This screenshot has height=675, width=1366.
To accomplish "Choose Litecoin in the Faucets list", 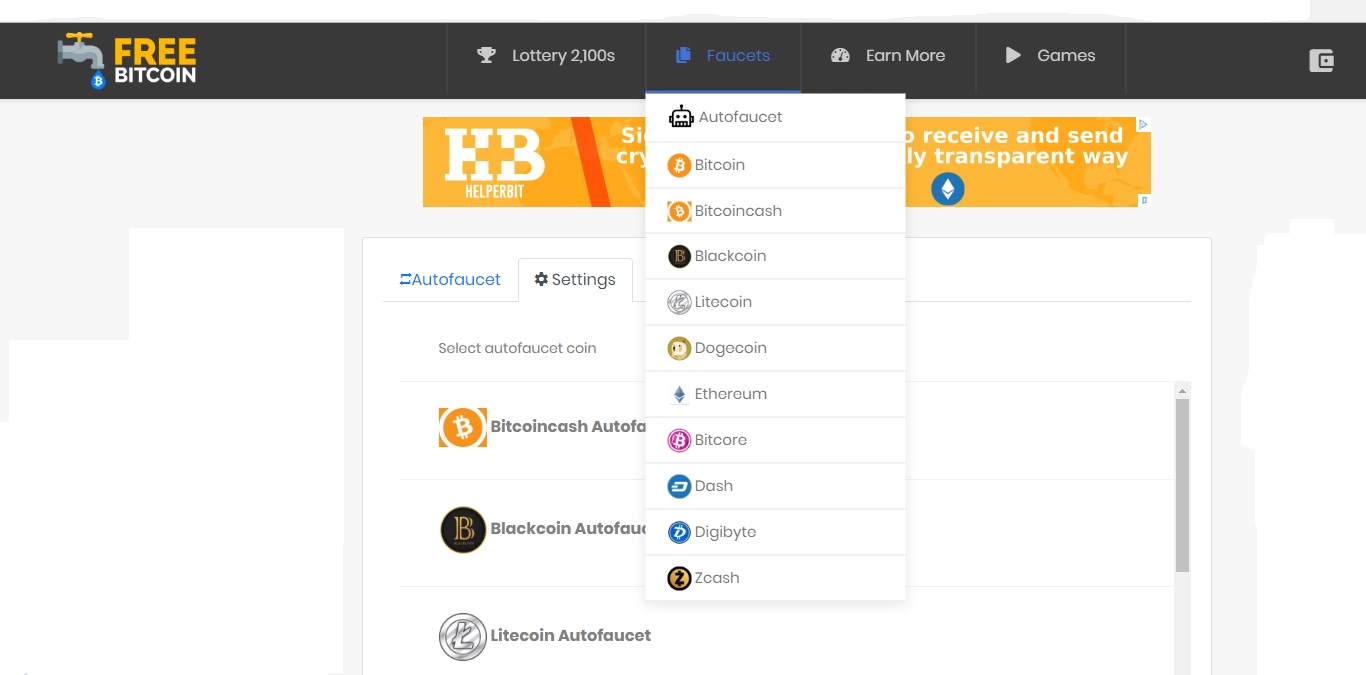I will pyautogui.click(x=775, y=302).
